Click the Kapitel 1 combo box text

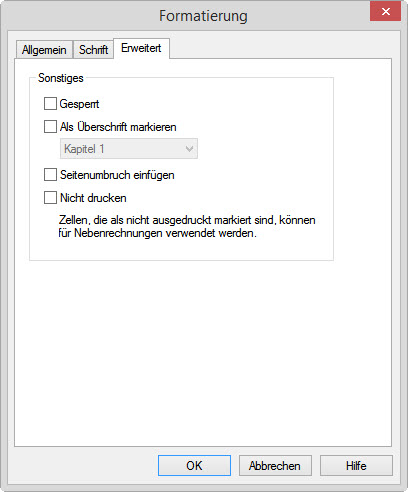click(x=84, y=149)
